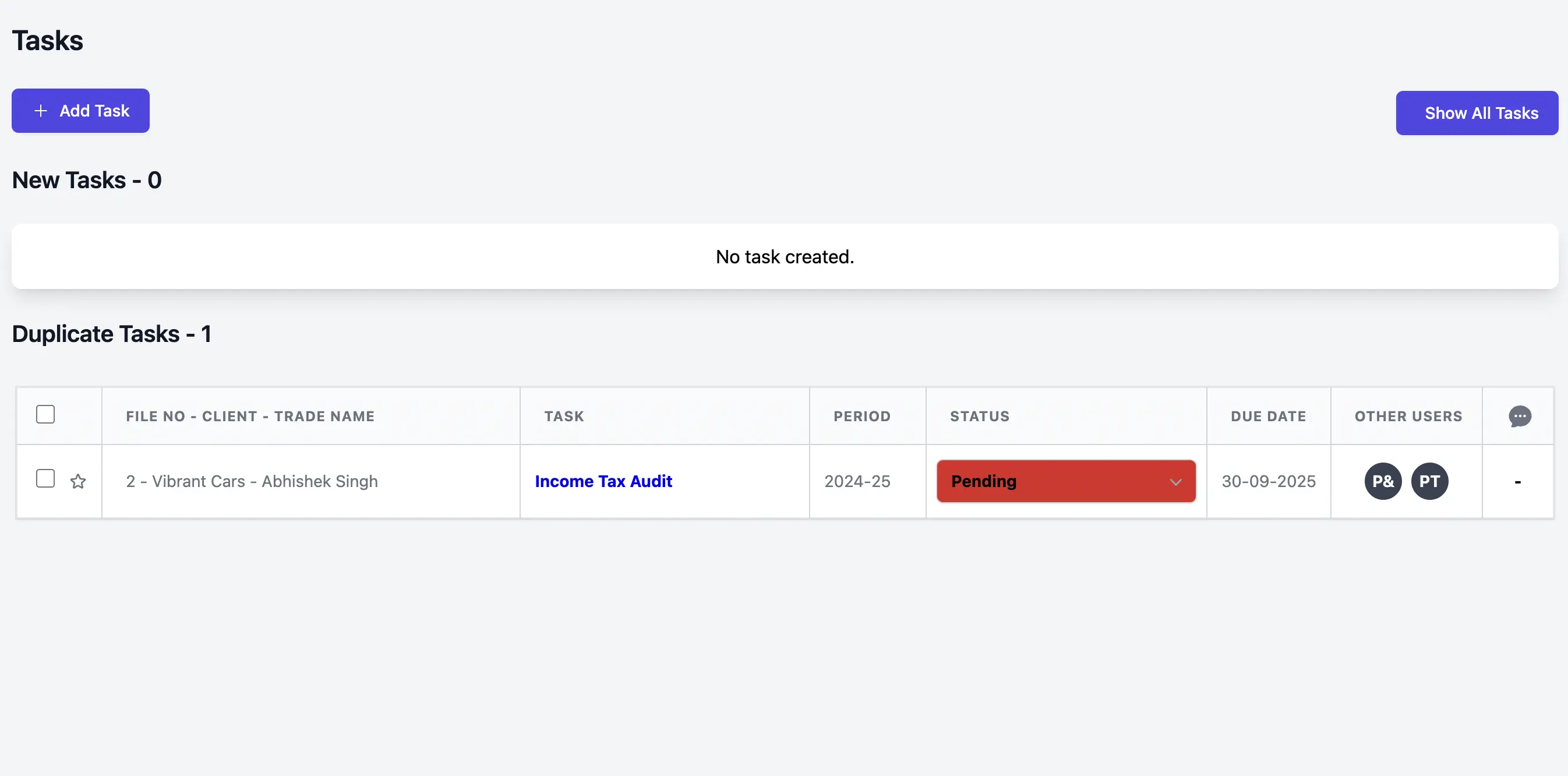Viewport: 1568px width, 776px height.
Task: Open the P& user avatar
Action: (x=1383, y=481)
